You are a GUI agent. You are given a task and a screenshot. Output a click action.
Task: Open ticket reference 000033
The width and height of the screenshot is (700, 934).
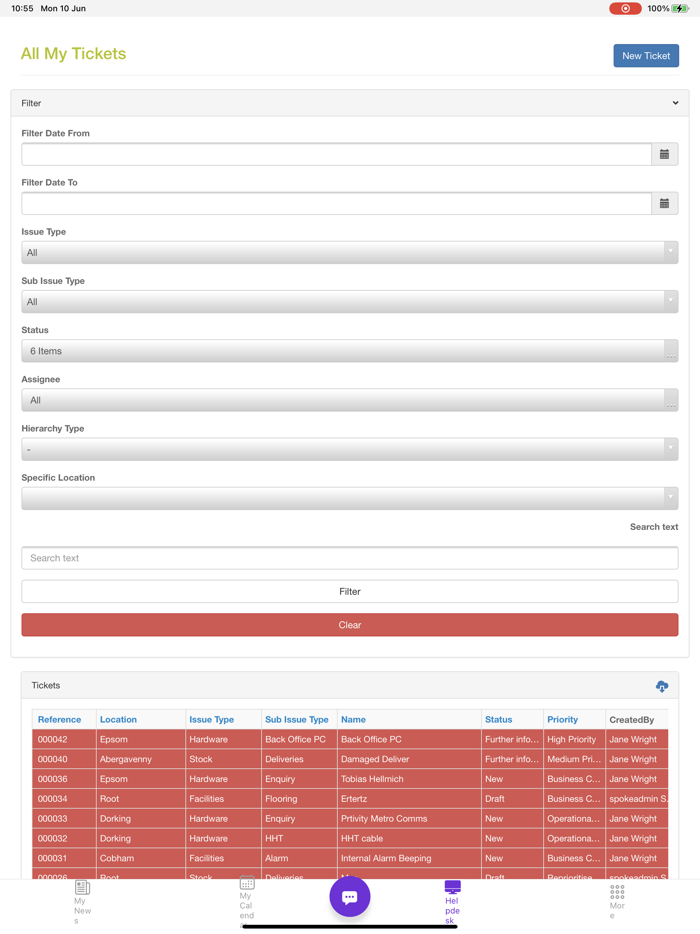[52, 818]
